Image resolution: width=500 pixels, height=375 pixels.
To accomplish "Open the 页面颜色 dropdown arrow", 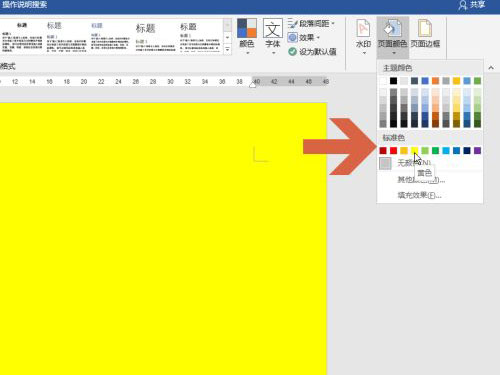I will (x=394, y=53).
